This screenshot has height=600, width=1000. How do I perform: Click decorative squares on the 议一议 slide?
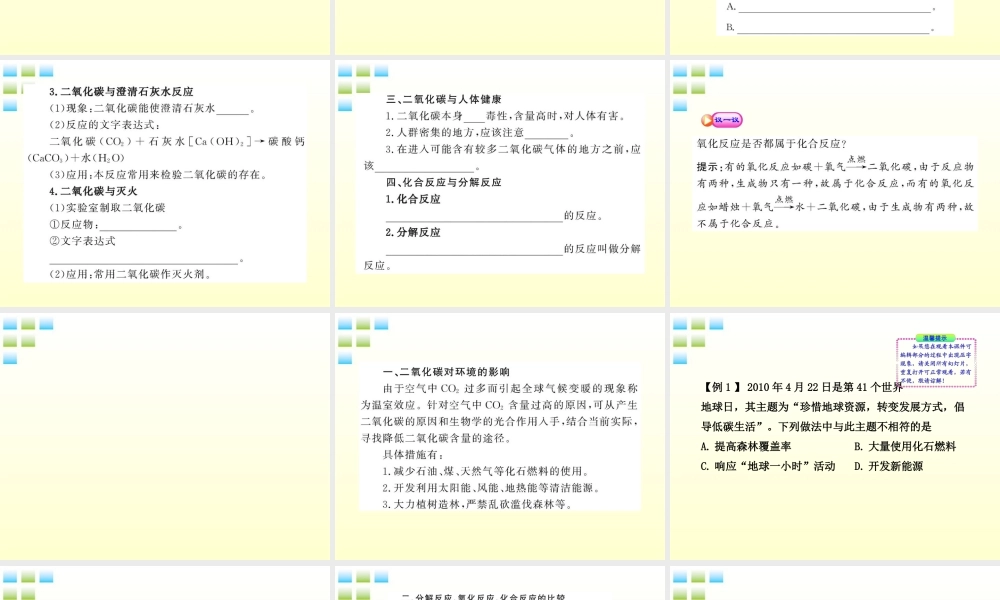pos(691,80)
